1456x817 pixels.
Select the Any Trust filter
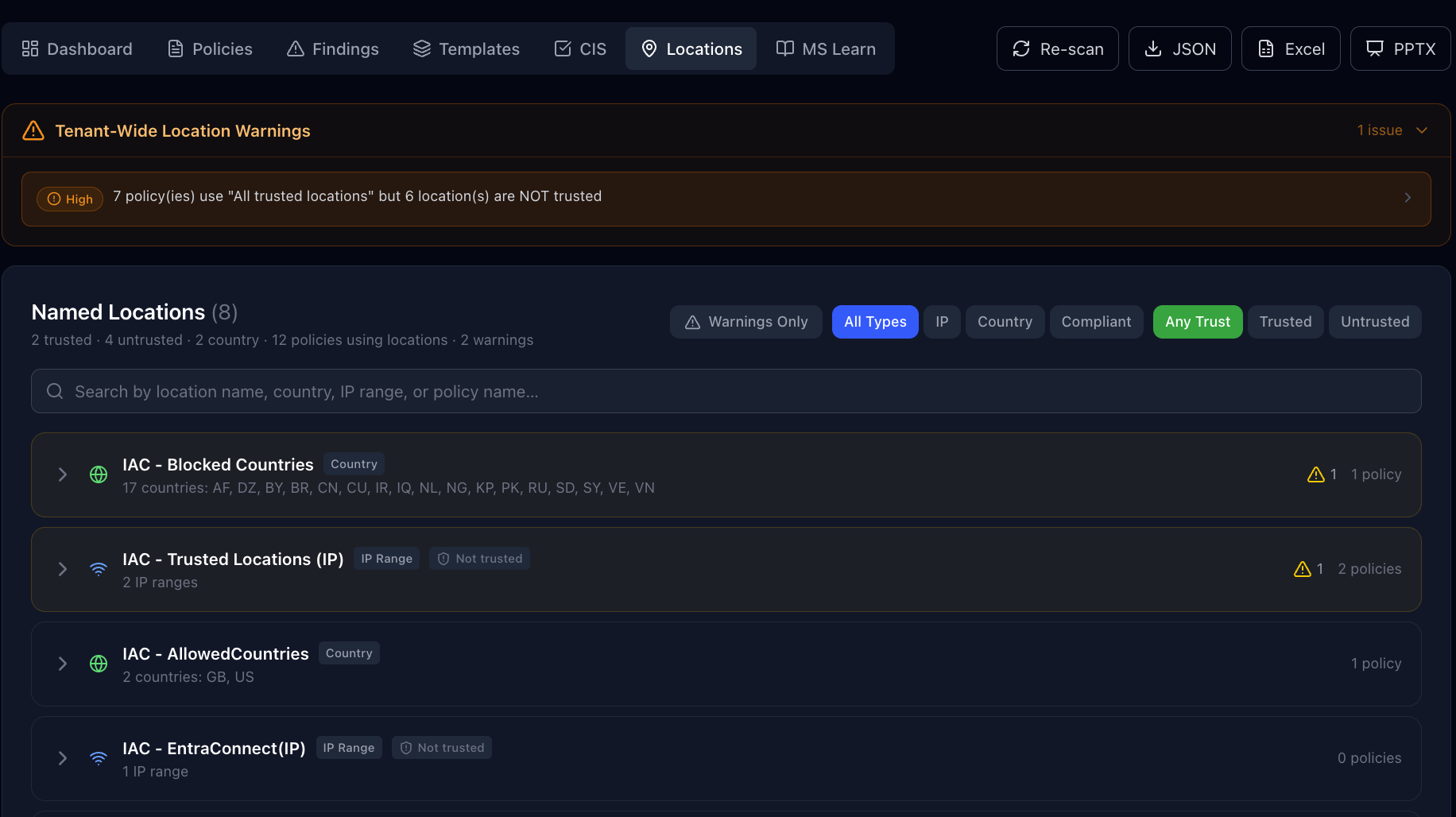(1198, 322)
